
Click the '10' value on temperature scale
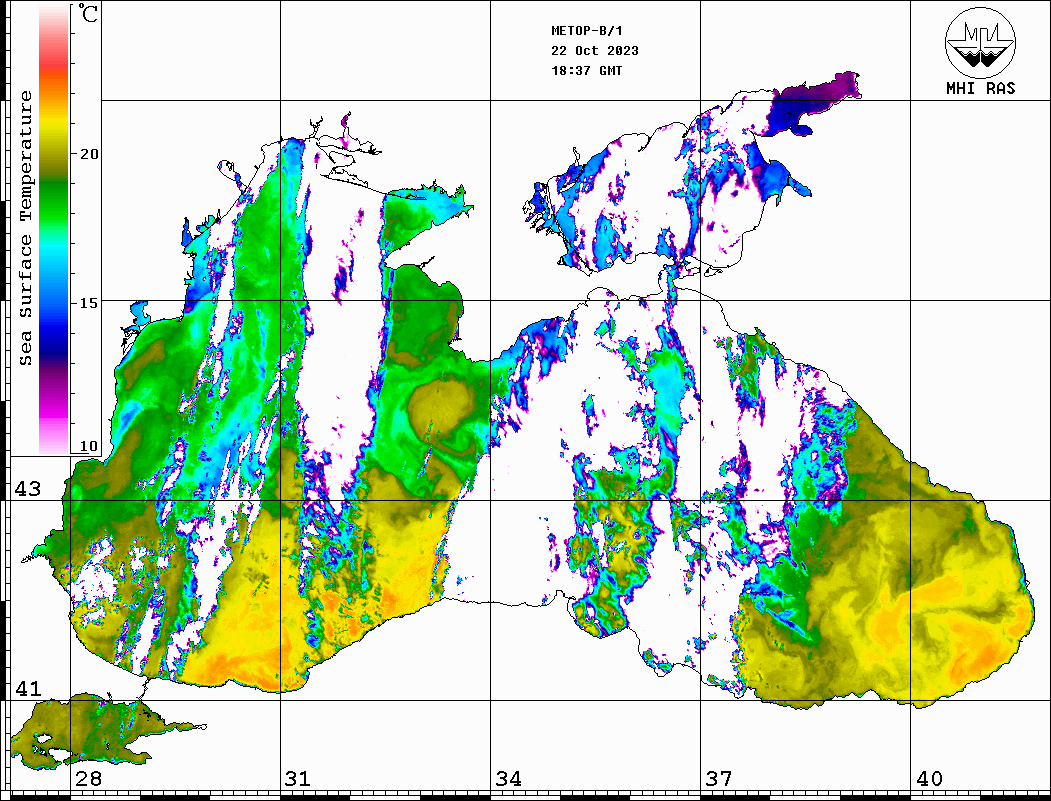pyautogui.click(x=88, y=446)
